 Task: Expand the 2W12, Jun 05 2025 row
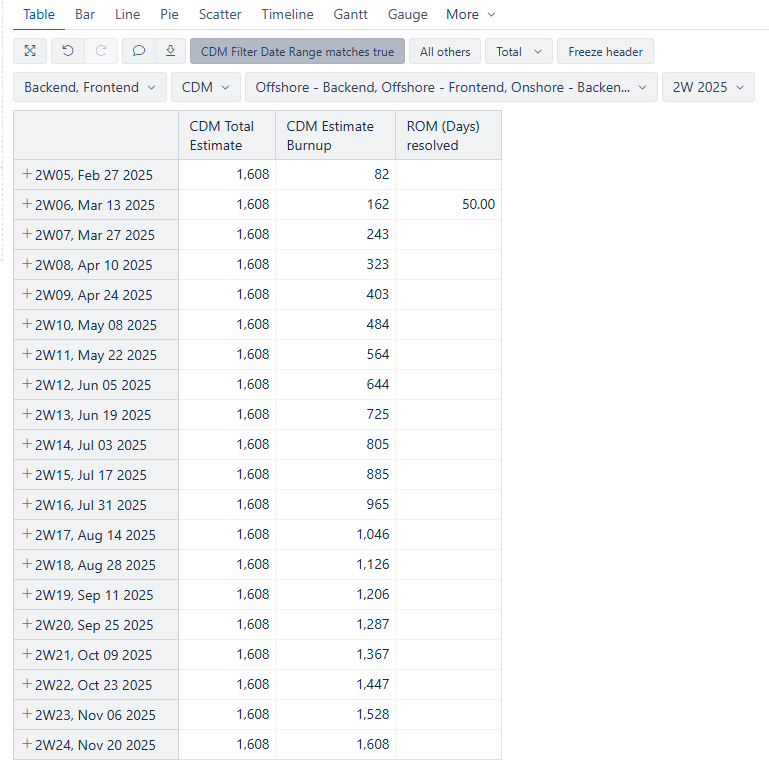tap(27, 384)
